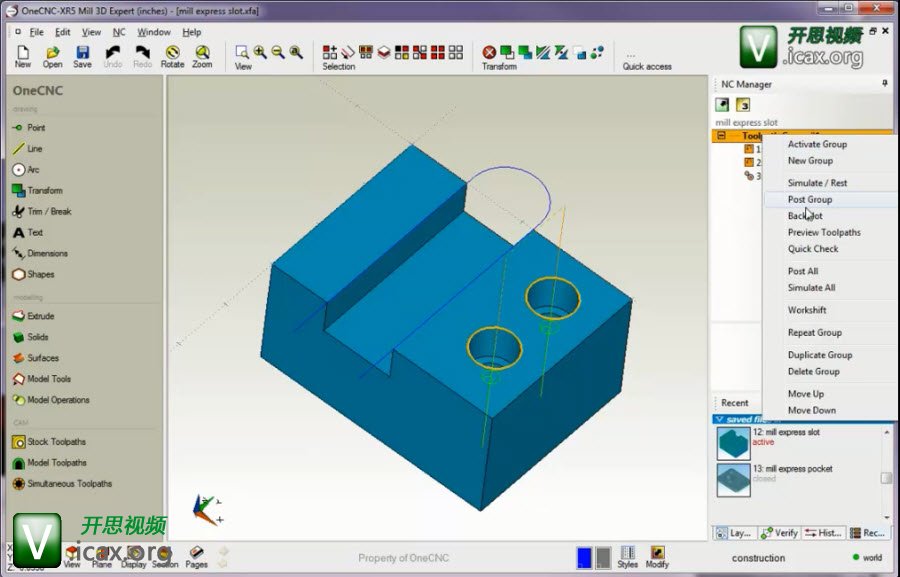This screenshot has height=577, width=900.
Task: Open the Trim / Break tools
Action: 41,211
